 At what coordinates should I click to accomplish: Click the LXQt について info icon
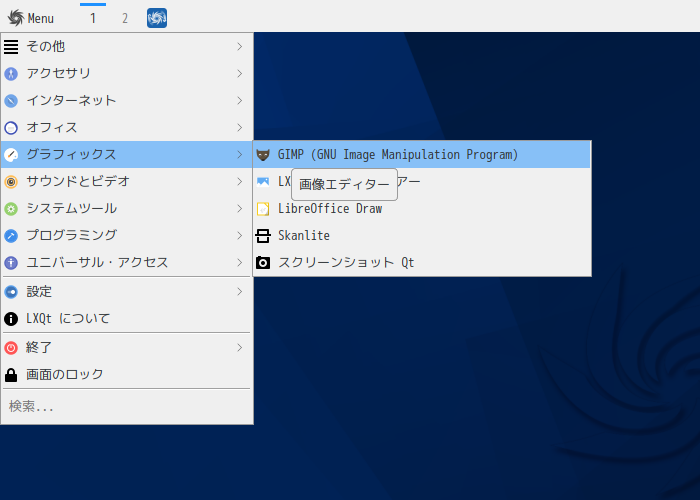(x=11, y=319)
